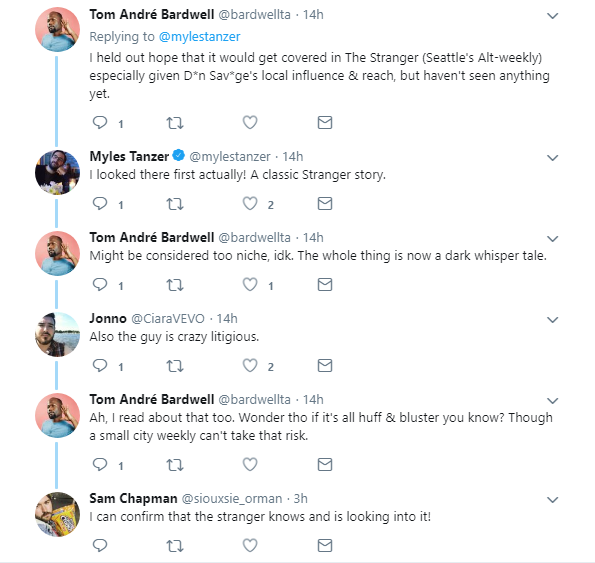Send Jonno's tweet via direct message

tap(325, 366)
